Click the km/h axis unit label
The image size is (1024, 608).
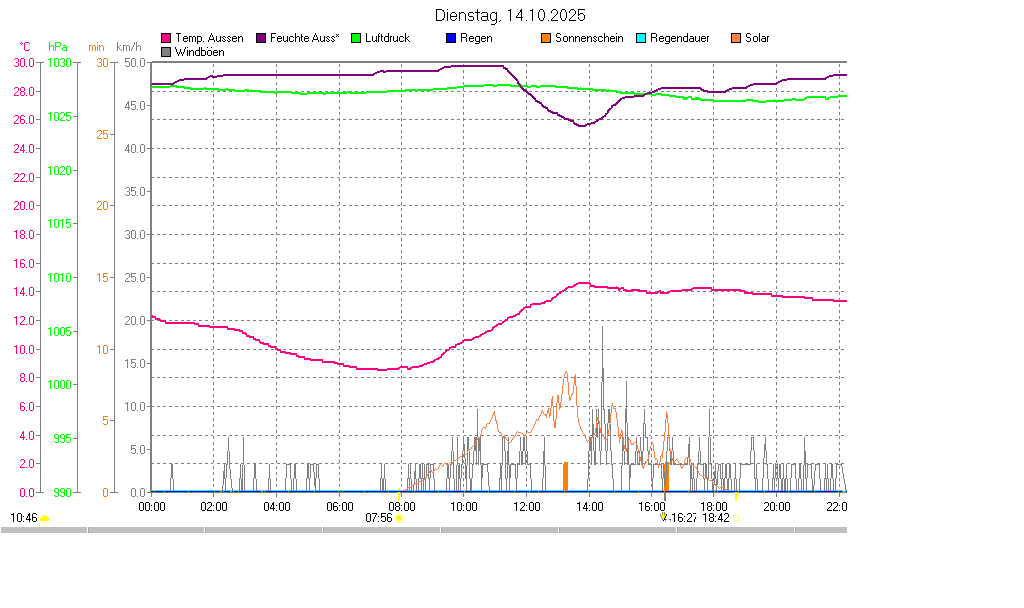click(x=128, y=47)
